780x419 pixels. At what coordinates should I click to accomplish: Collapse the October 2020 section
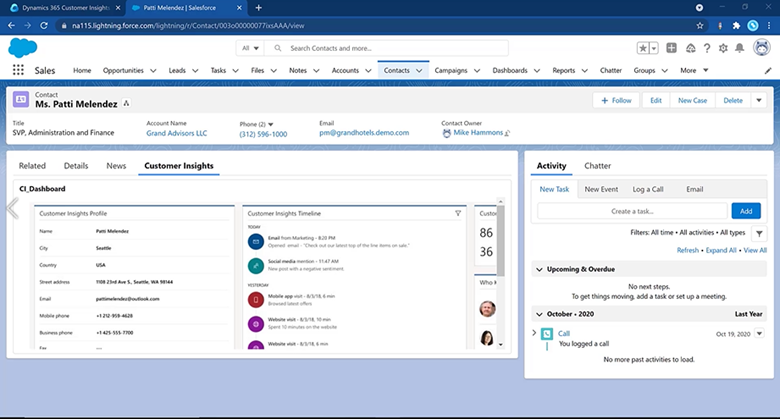(x=539, y=314)
